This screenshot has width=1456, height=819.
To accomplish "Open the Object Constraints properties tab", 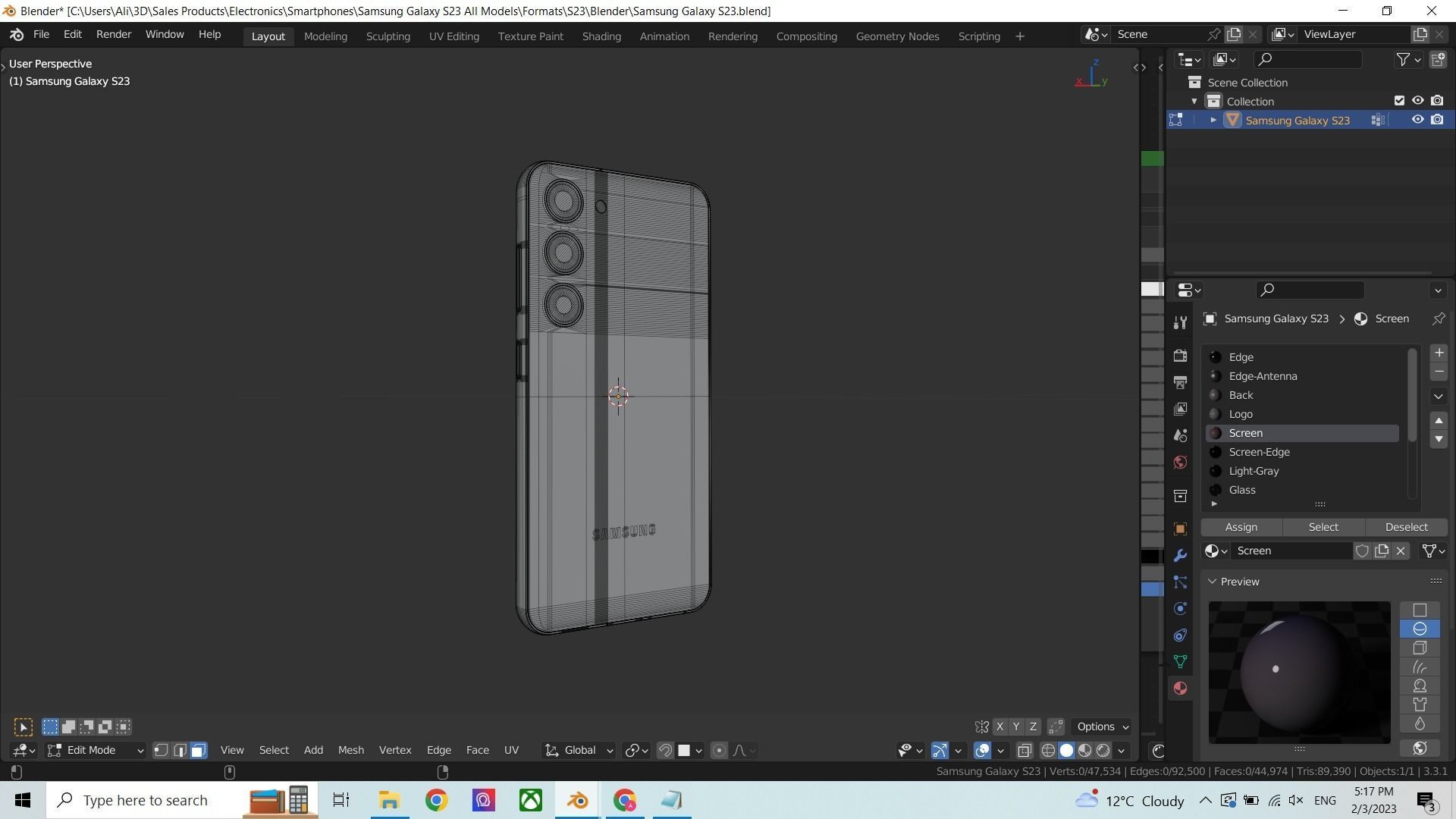I will point(1180,635).
